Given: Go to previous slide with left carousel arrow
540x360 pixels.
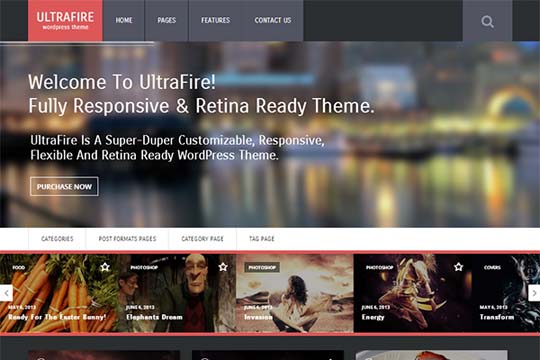Looking at the screenshot, I should tap(6, 293).
